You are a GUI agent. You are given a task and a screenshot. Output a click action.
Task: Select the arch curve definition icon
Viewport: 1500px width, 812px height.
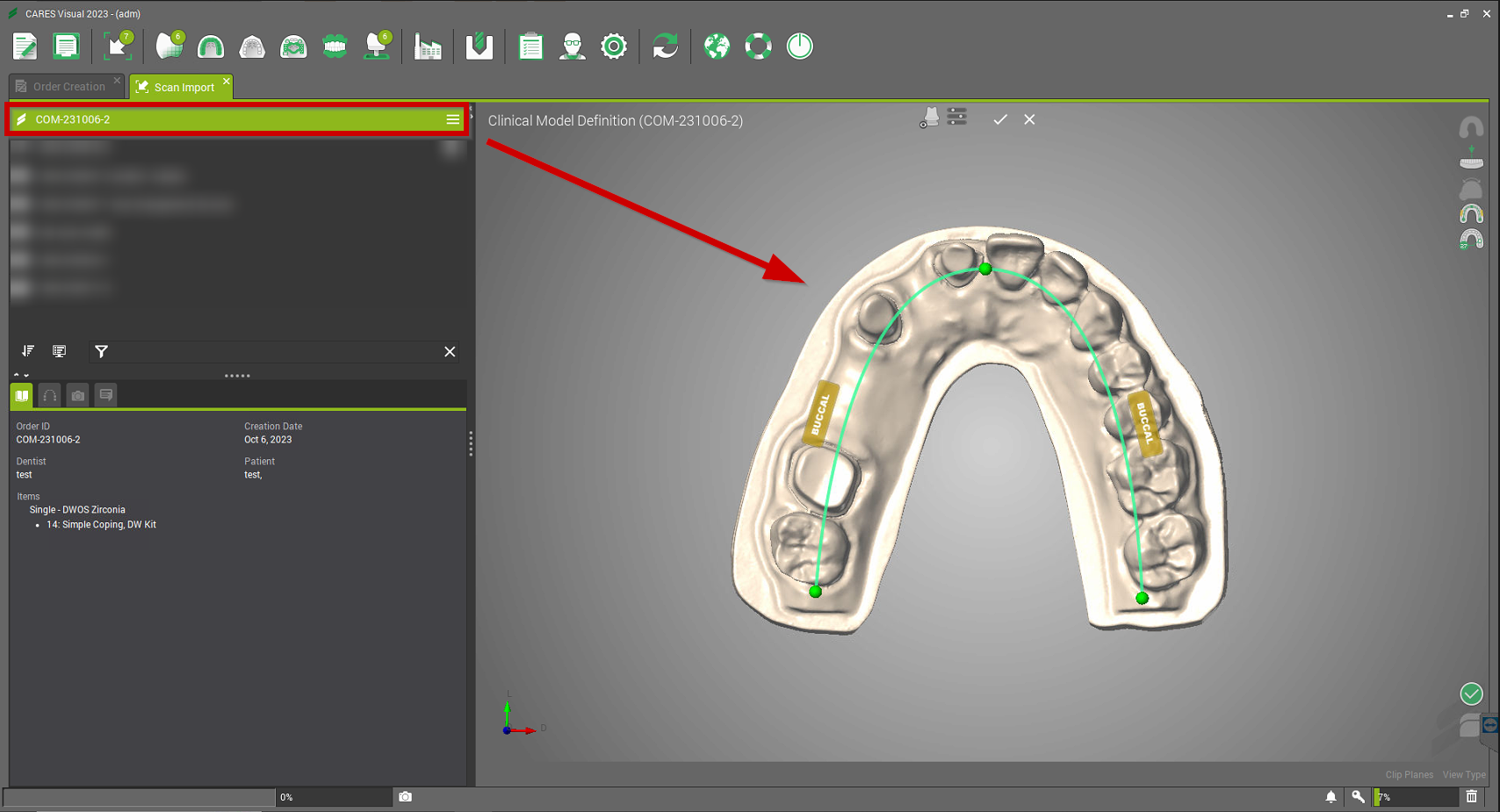(1471, 214)
